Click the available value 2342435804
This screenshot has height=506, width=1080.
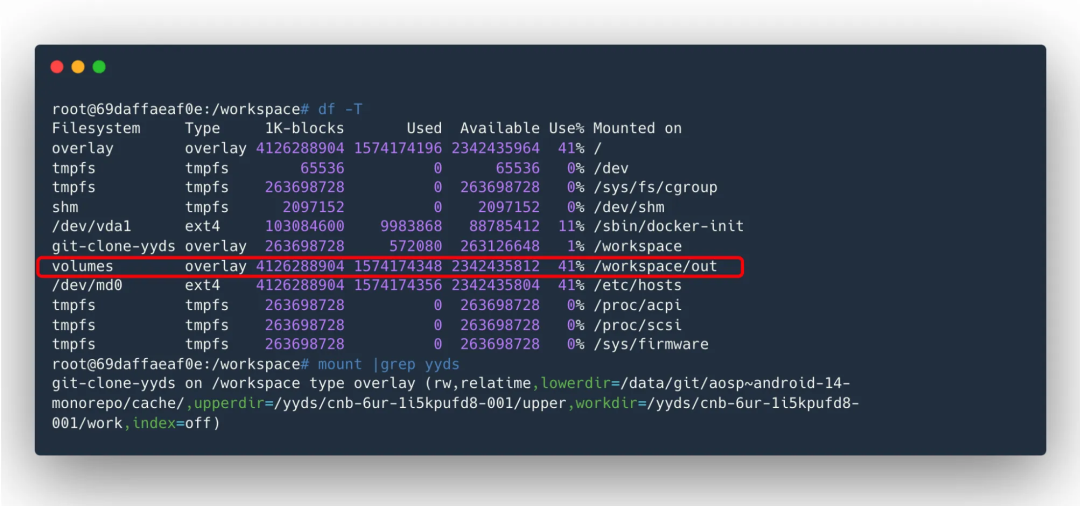point(496,285)
